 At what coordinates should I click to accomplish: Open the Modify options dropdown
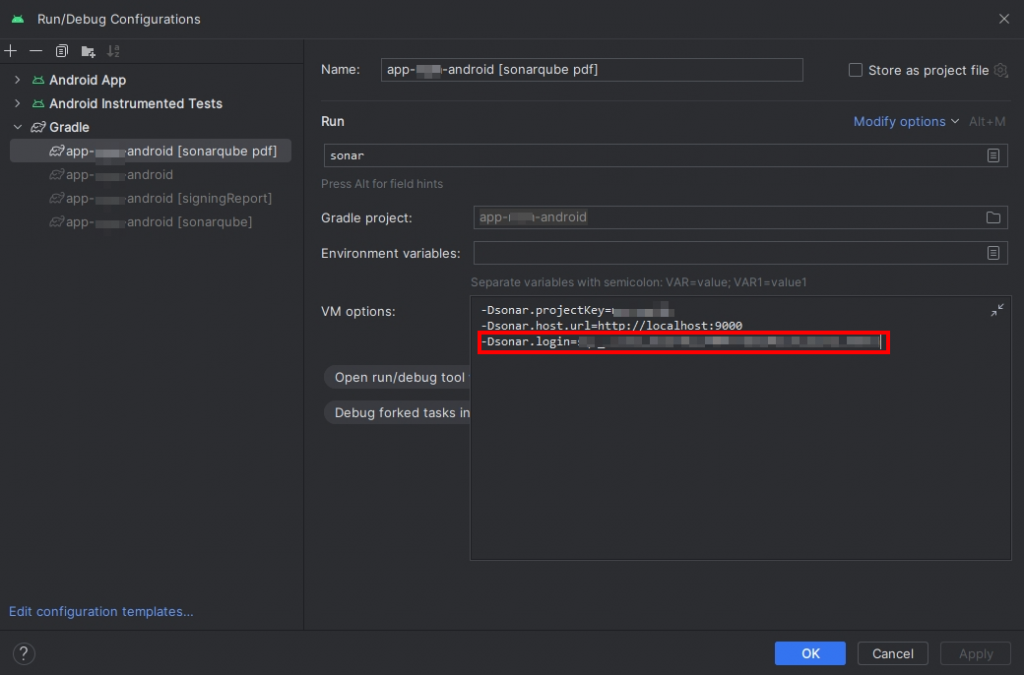point(906,121)
